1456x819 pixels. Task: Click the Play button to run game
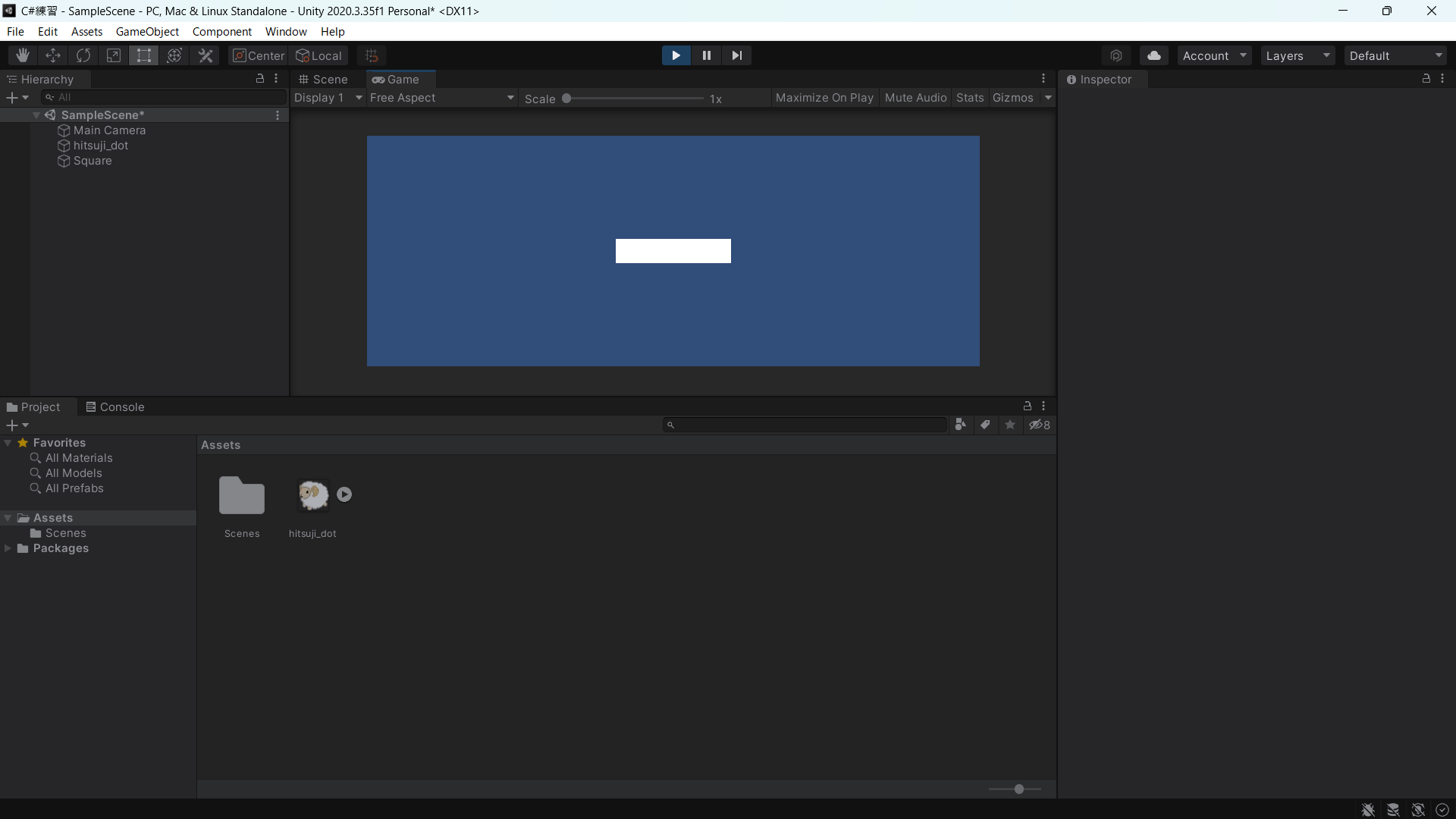click(x=676, y=55)
